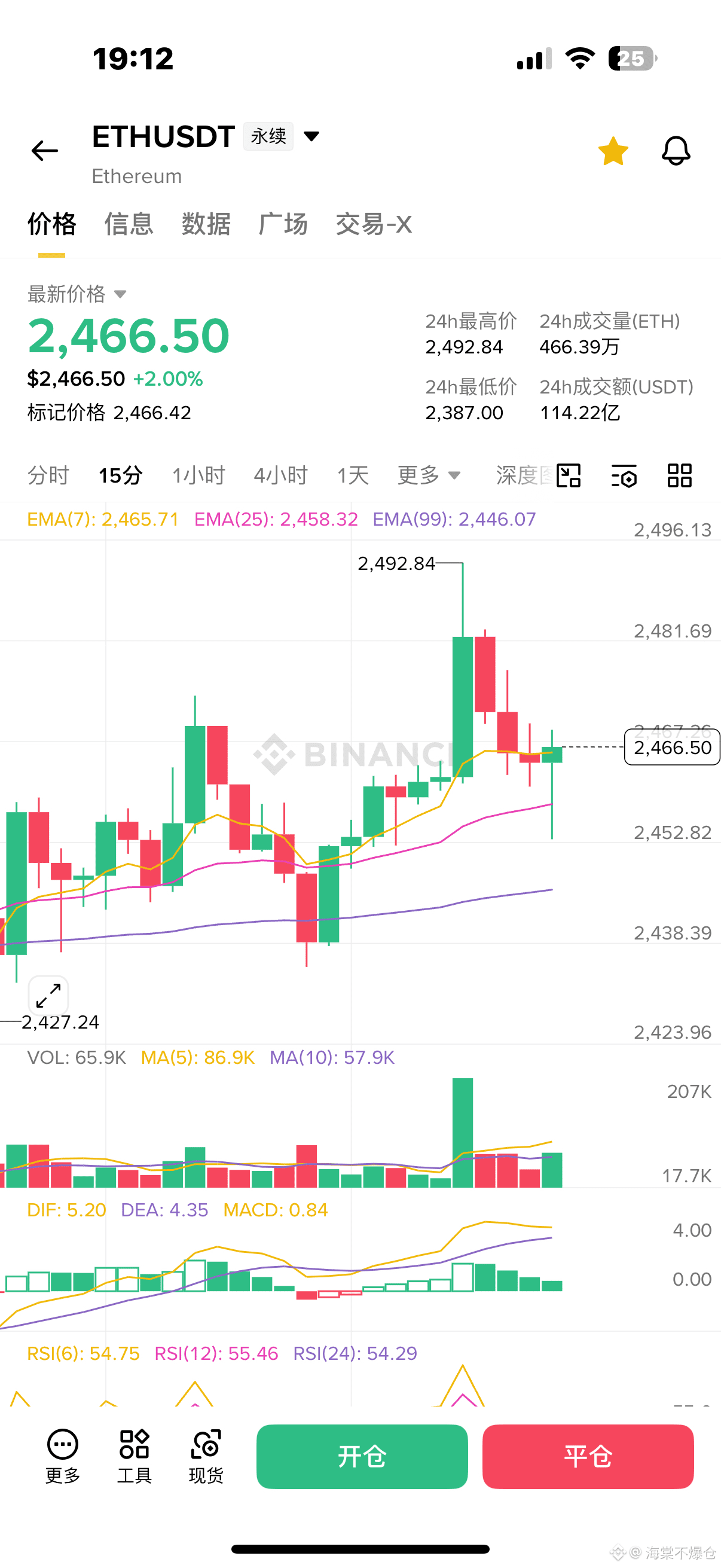This screenshot has height=1568, width=721.
Task: Switch to the 交易-X tab
Action: 374,224
